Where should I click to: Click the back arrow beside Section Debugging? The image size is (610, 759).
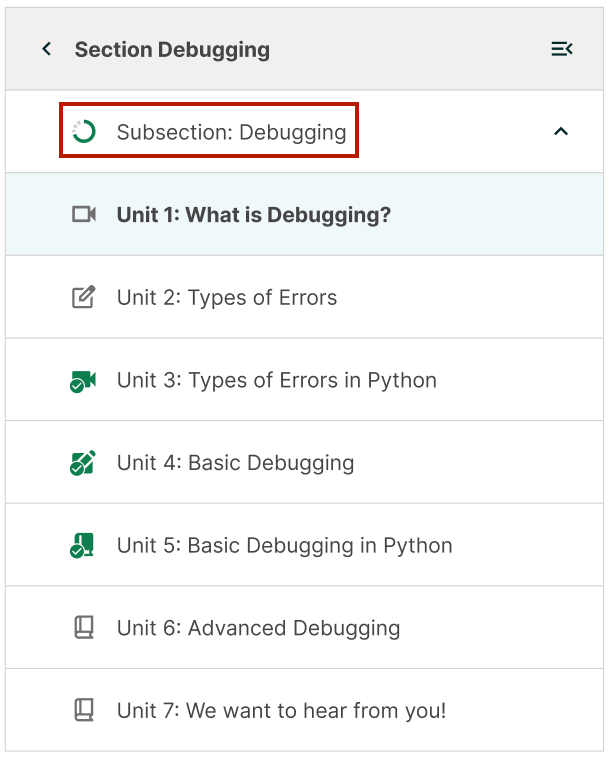(46, 49)
